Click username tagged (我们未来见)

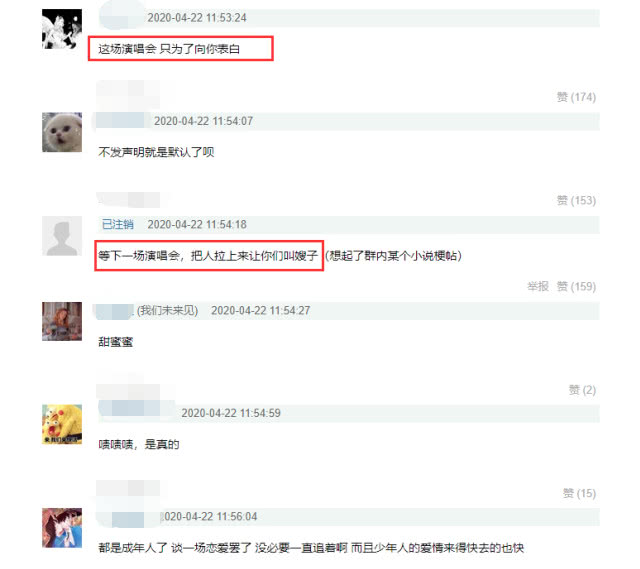146,311
